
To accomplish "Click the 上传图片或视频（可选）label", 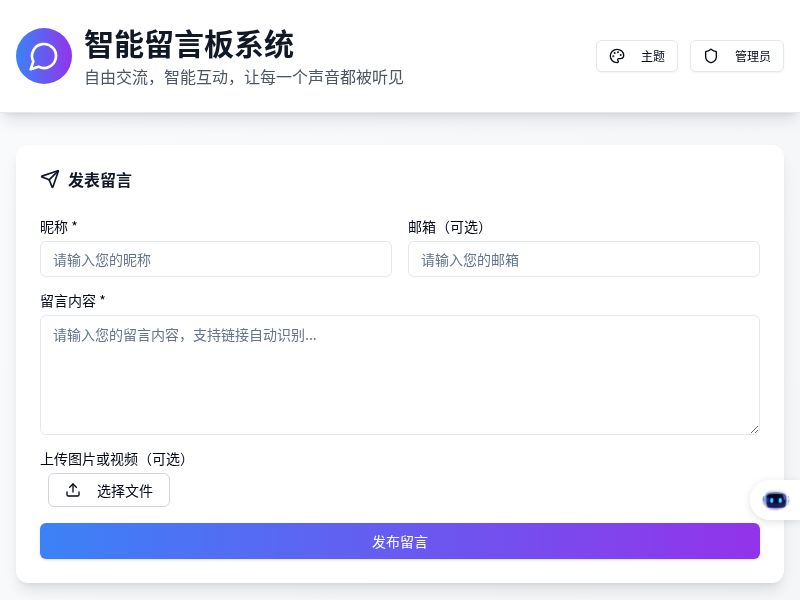I will coord(114,459).
